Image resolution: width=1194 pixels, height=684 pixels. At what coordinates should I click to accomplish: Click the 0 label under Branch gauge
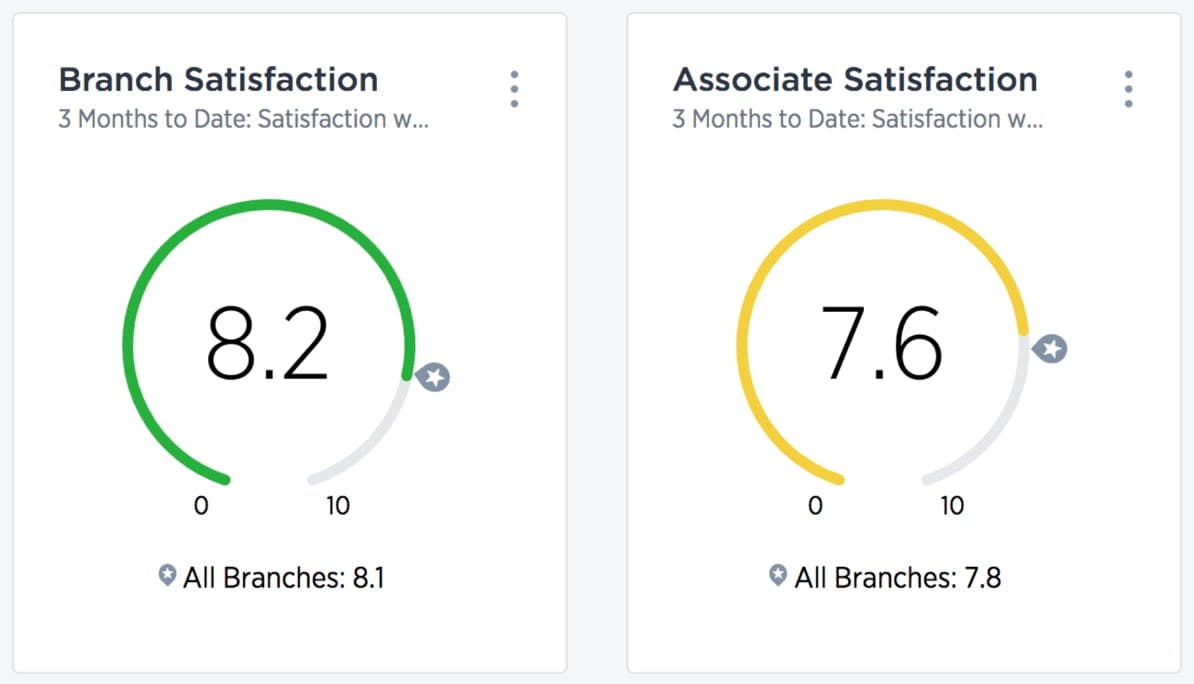(x=201, y=506)
